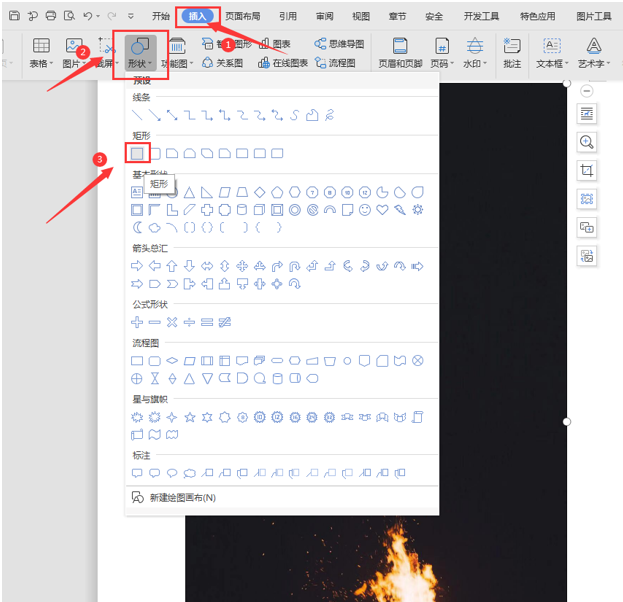623x602 pixels.
Task: Select the freeform scribble line shape
Action: (x=329, y=115)
